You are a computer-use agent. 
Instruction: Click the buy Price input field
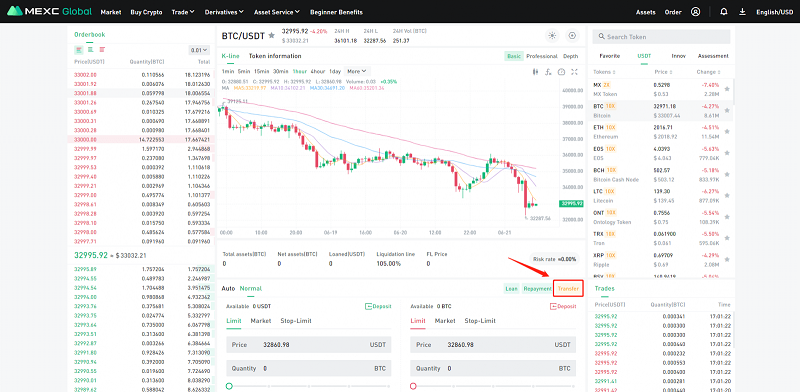309,345
